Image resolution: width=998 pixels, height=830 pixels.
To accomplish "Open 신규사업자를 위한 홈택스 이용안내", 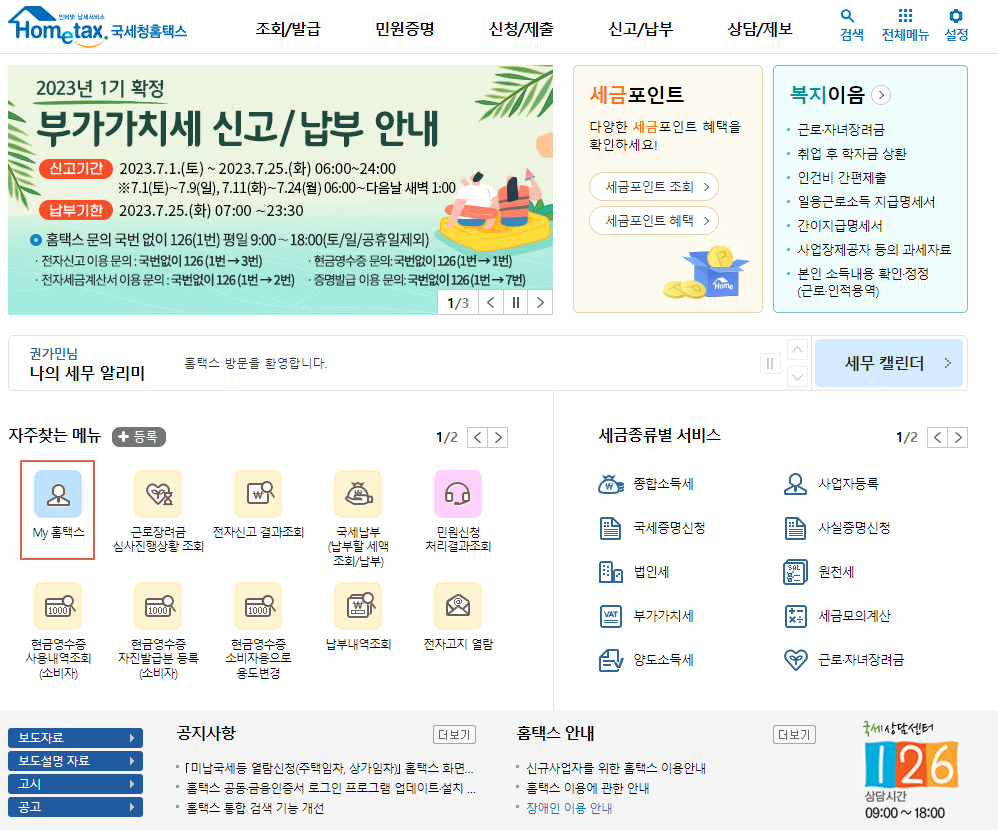I will [x=615, y=768].
